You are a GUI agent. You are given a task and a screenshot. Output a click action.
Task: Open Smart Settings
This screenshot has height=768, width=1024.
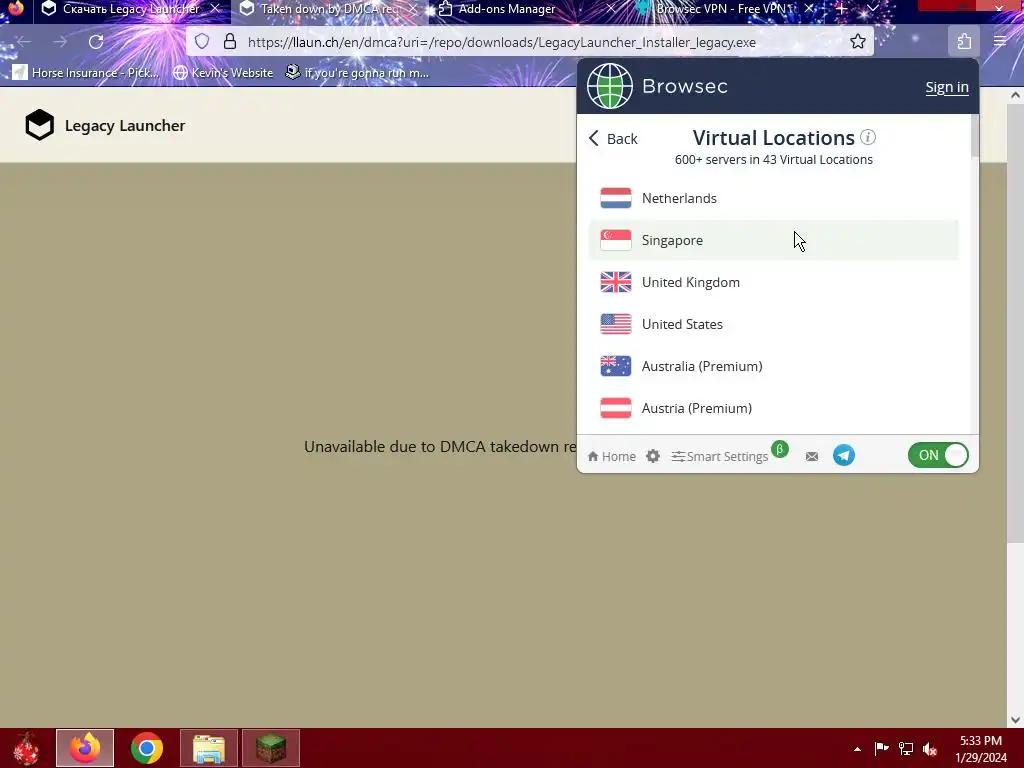point(720,456)
